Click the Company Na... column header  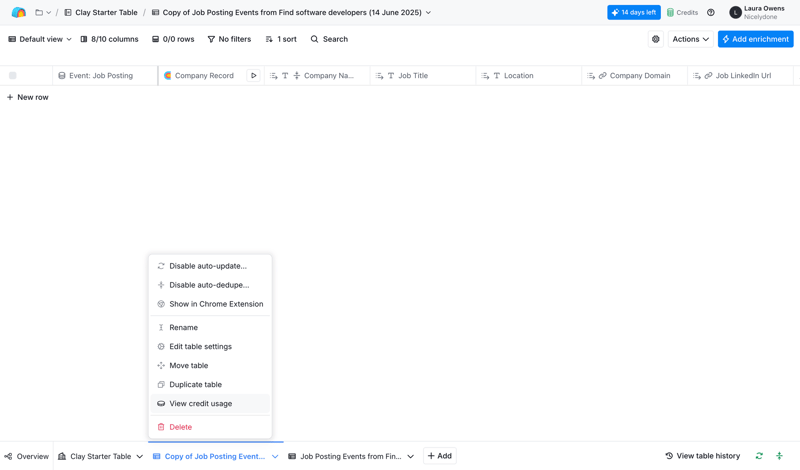(x=317, y=76)
